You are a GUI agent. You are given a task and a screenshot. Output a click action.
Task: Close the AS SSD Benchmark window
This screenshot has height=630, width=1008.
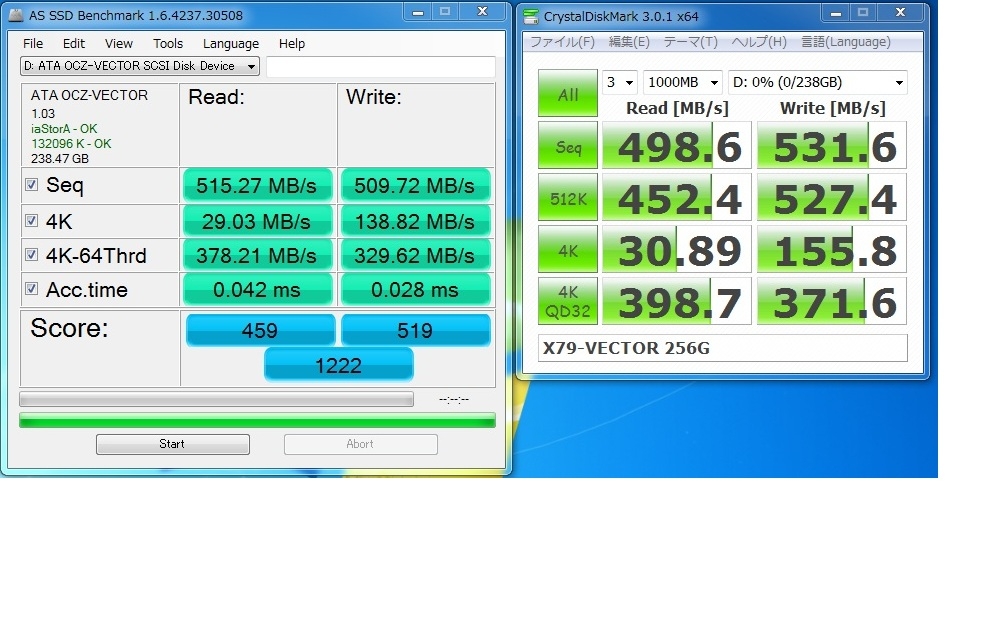coord(482,12)
